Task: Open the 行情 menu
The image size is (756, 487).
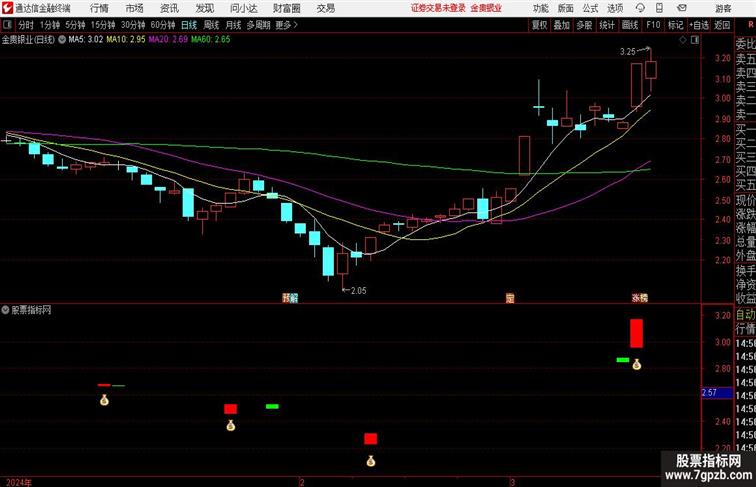Action: point(99,8)
